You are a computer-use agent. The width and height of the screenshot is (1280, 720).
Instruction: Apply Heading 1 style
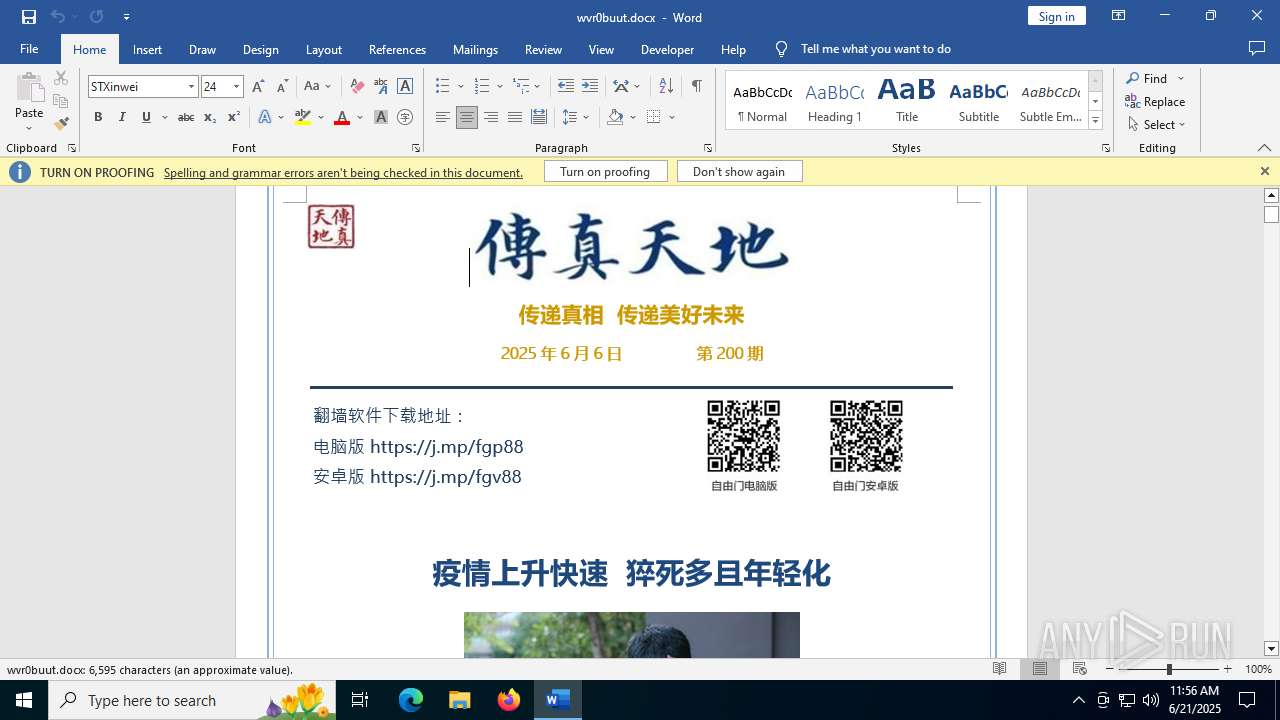coord(834,101)
